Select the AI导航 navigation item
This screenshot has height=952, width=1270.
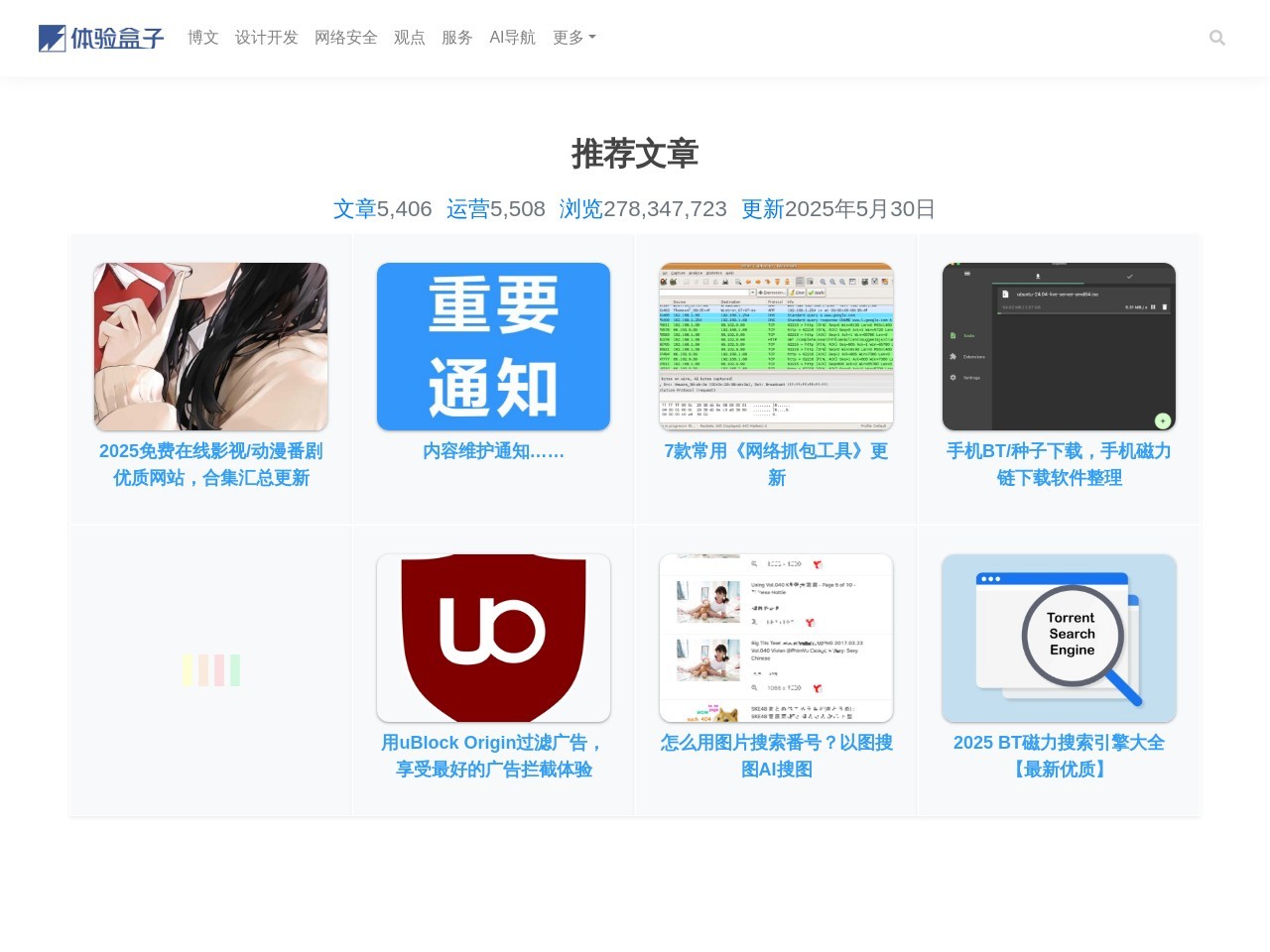pos(513,38)
